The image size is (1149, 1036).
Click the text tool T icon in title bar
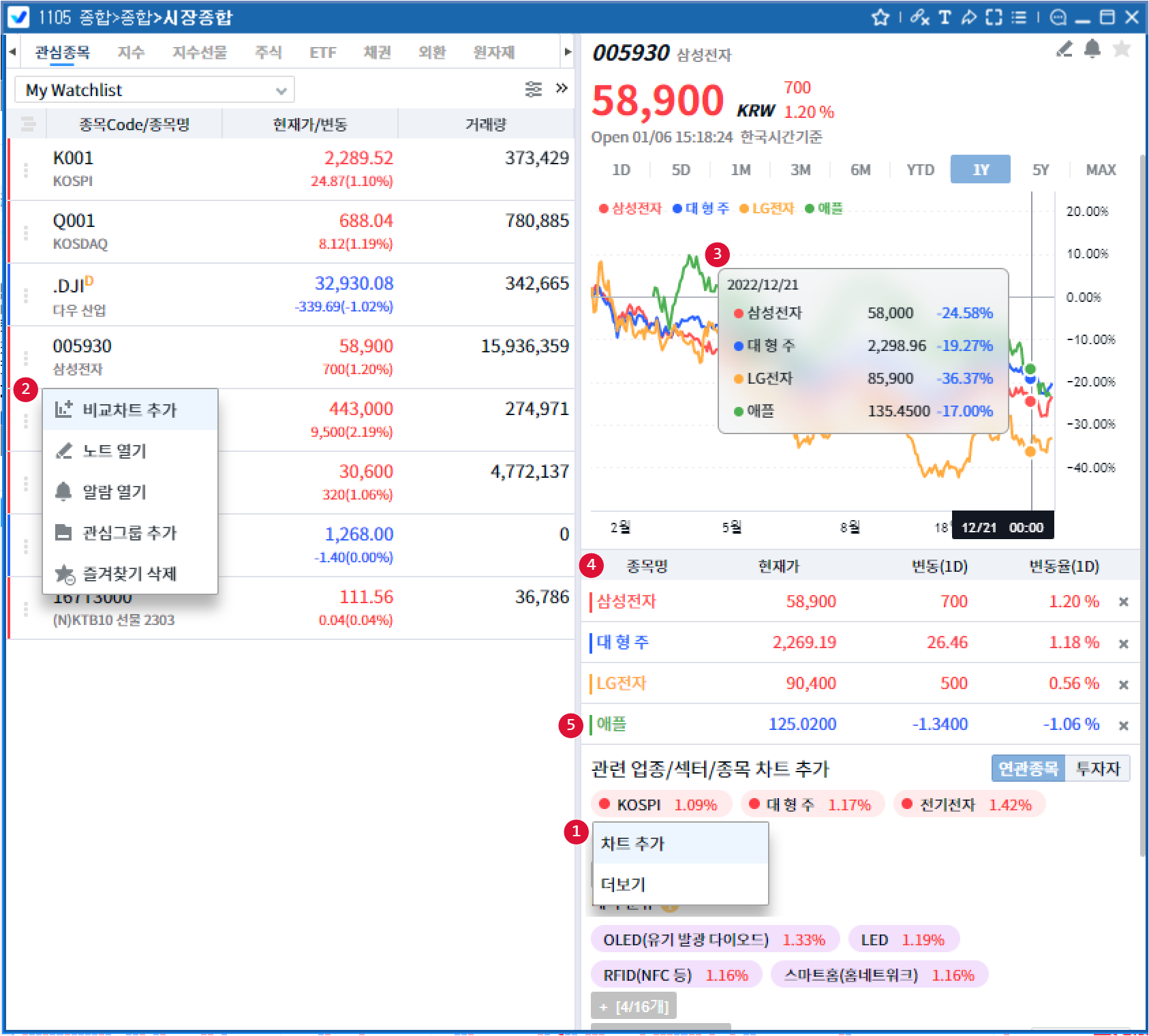pyautogui.click(x=945, y=17)
